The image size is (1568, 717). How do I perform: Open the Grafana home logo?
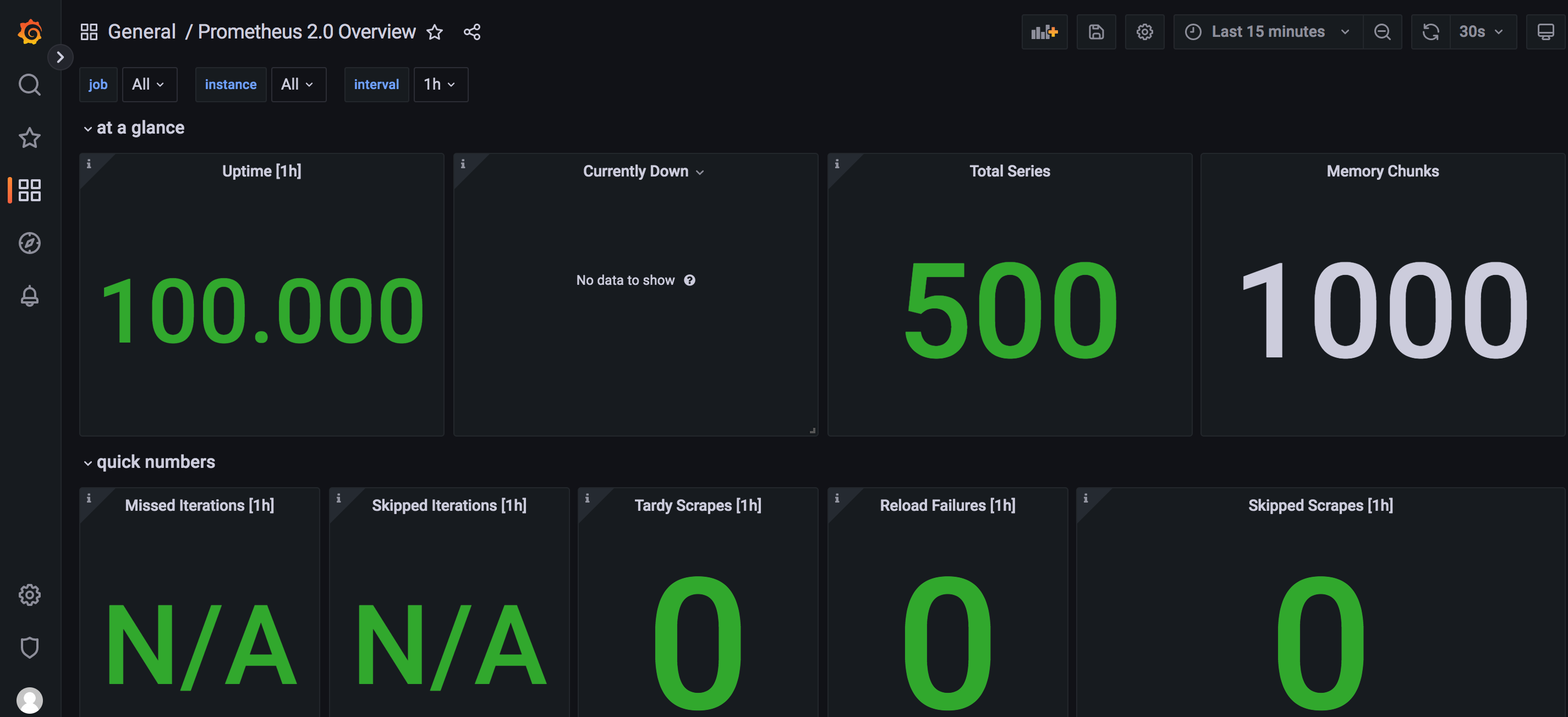(29, 32)
